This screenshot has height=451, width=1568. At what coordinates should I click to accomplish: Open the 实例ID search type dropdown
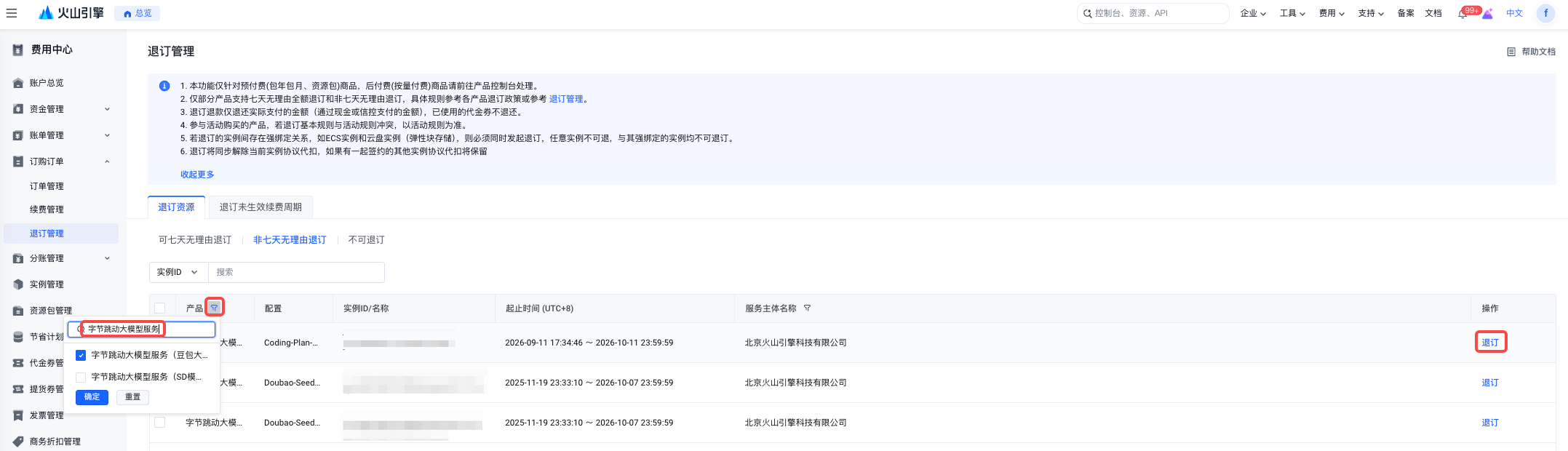point(178,272)
